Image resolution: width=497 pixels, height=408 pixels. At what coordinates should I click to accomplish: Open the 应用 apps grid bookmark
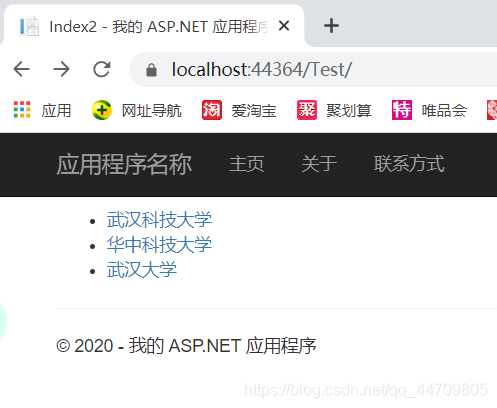point(42,110)
